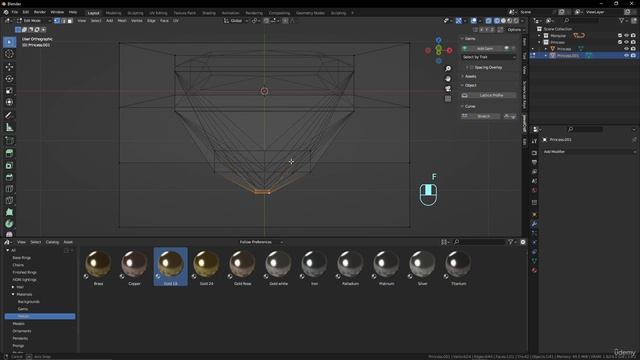Click the zoom magnifier viewport gizmo
Image resolution: width=640 pixels, height=360 pixels.
pyautogui.click(x=448, y=68)
